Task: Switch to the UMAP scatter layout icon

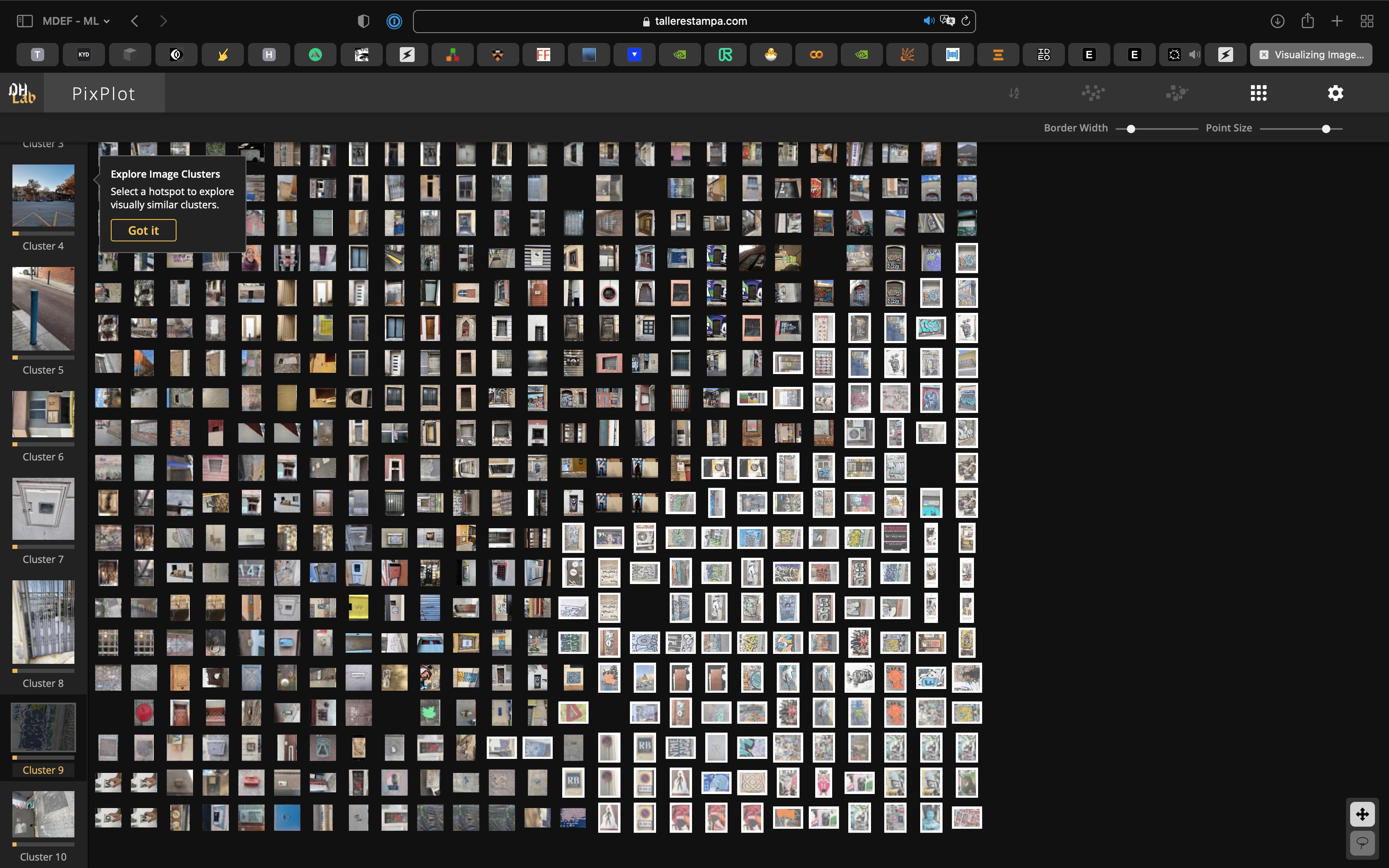Action: (1093, 93)
